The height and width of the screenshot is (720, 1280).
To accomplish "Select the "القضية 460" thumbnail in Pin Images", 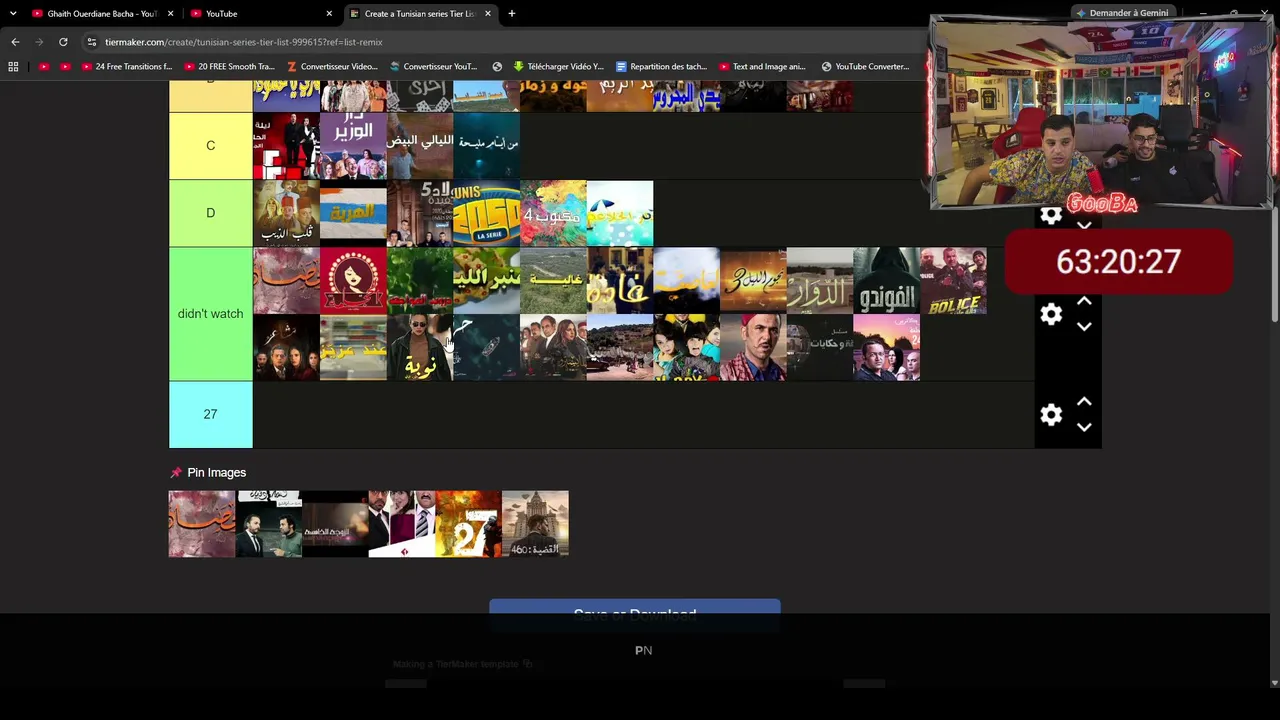I will pos(535,523).
